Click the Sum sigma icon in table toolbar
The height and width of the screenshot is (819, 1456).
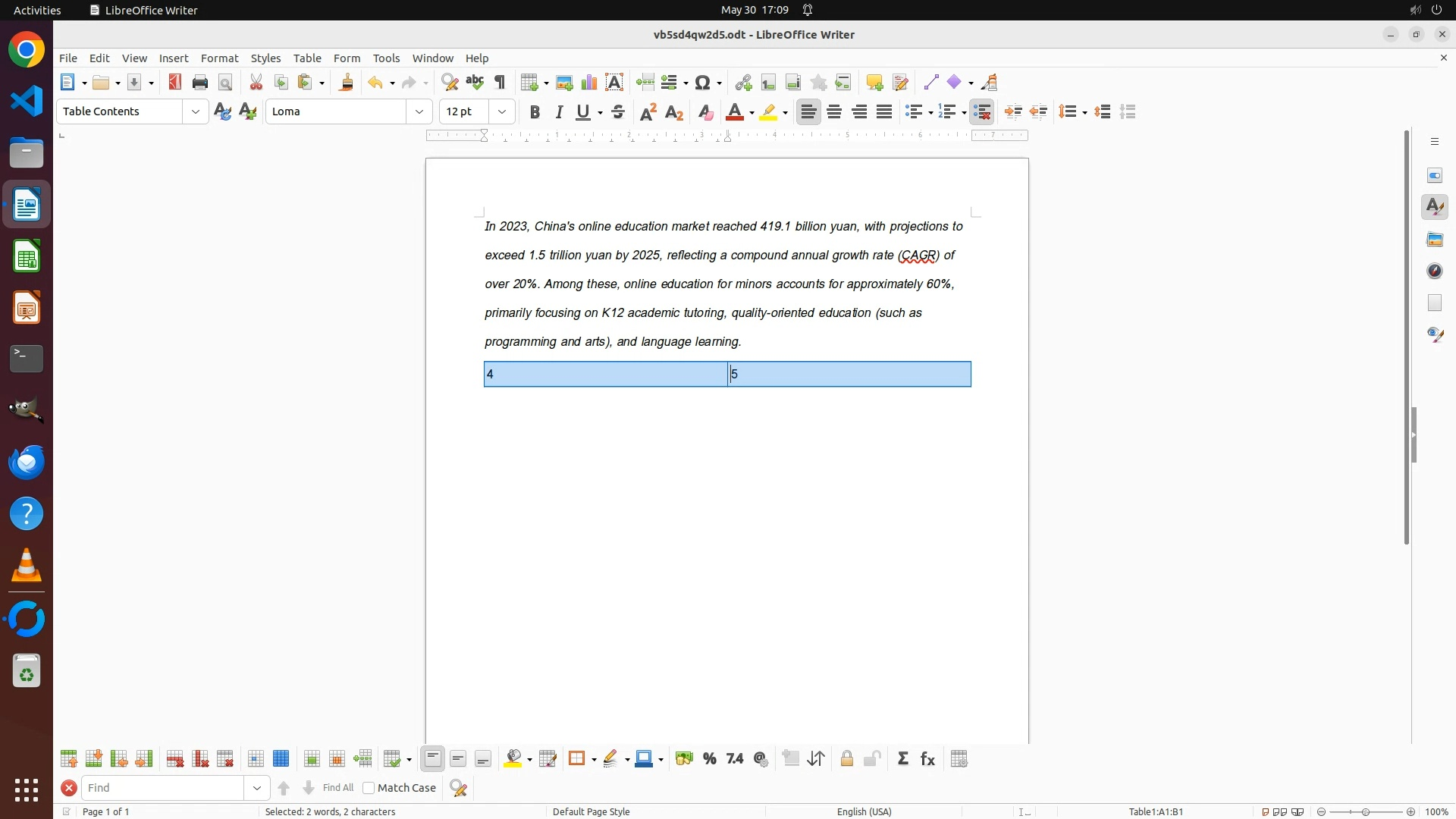pos(902,759)
